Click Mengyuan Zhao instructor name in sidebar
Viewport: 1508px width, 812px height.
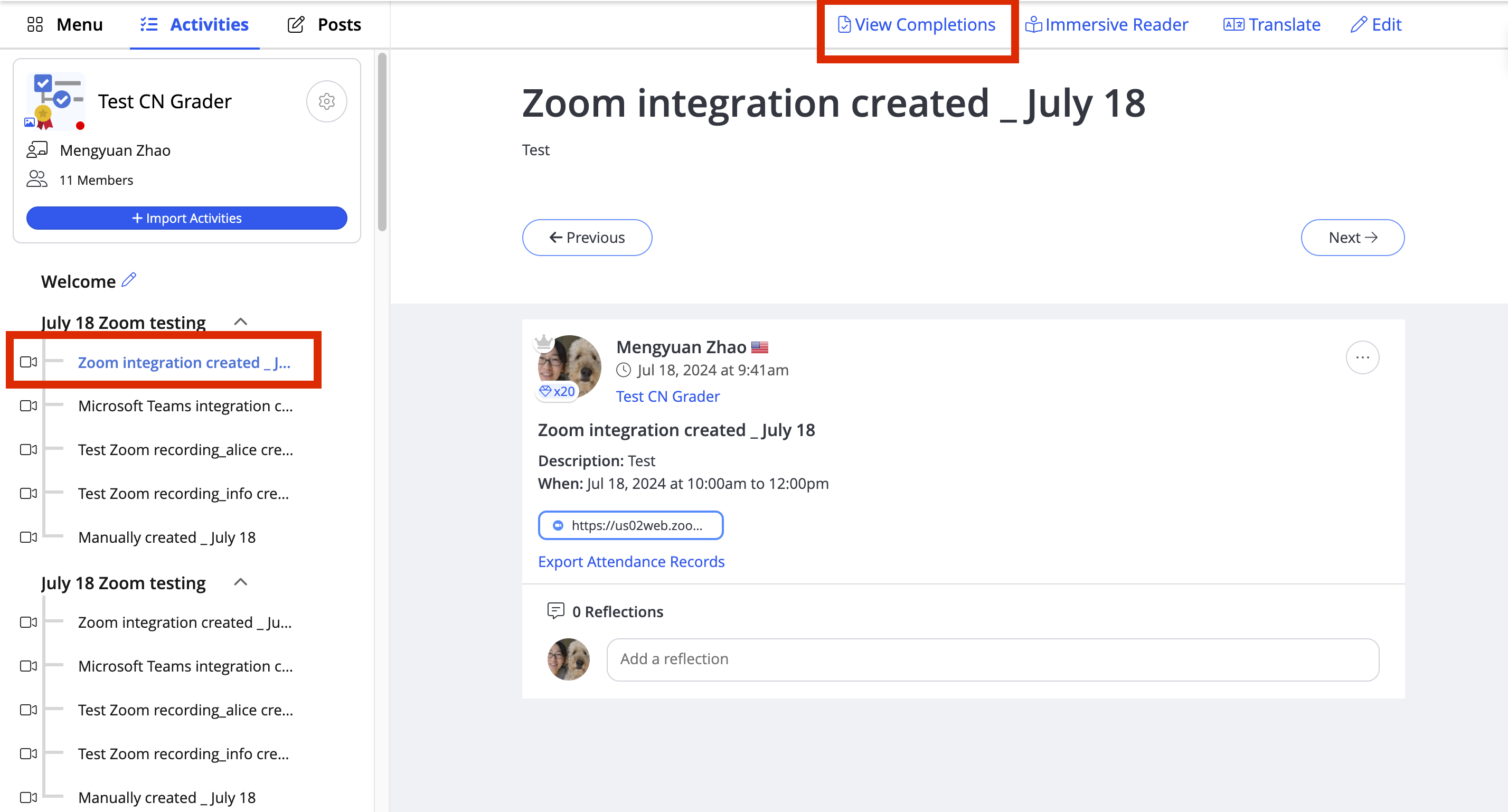pos(115,150)
